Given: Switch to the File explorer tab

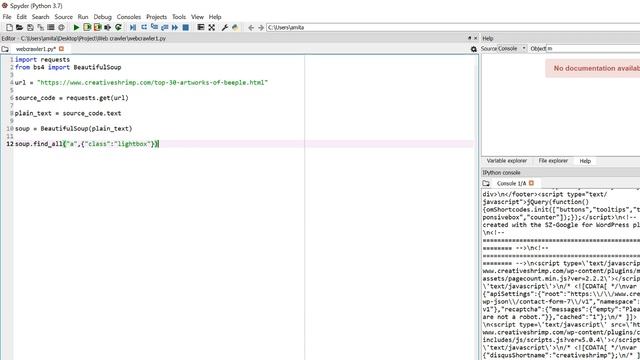Looking at the screenshot, I should coord(553,161).
